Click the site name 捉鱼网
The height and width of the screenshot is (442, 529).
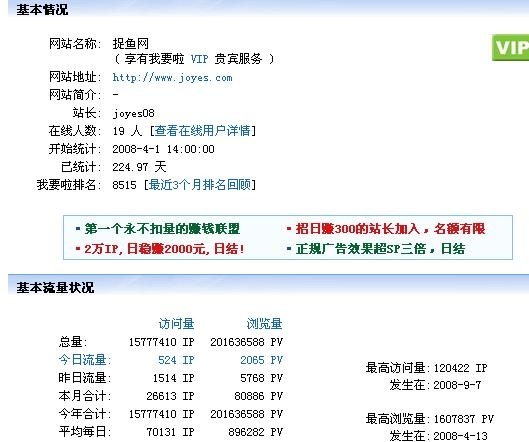tap(130, 44)
